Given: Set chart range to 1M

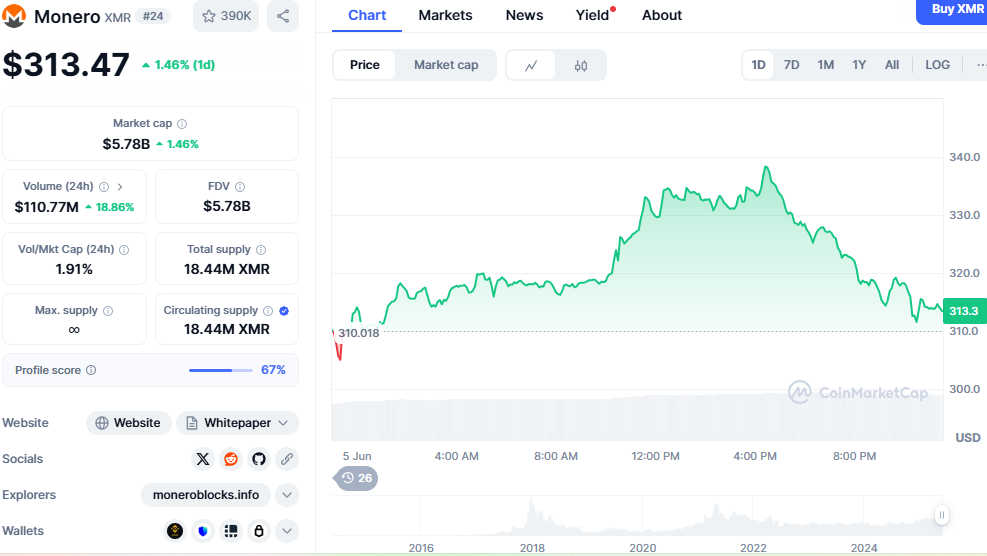Looking at the screenshot, I should [x=825, y=65].
